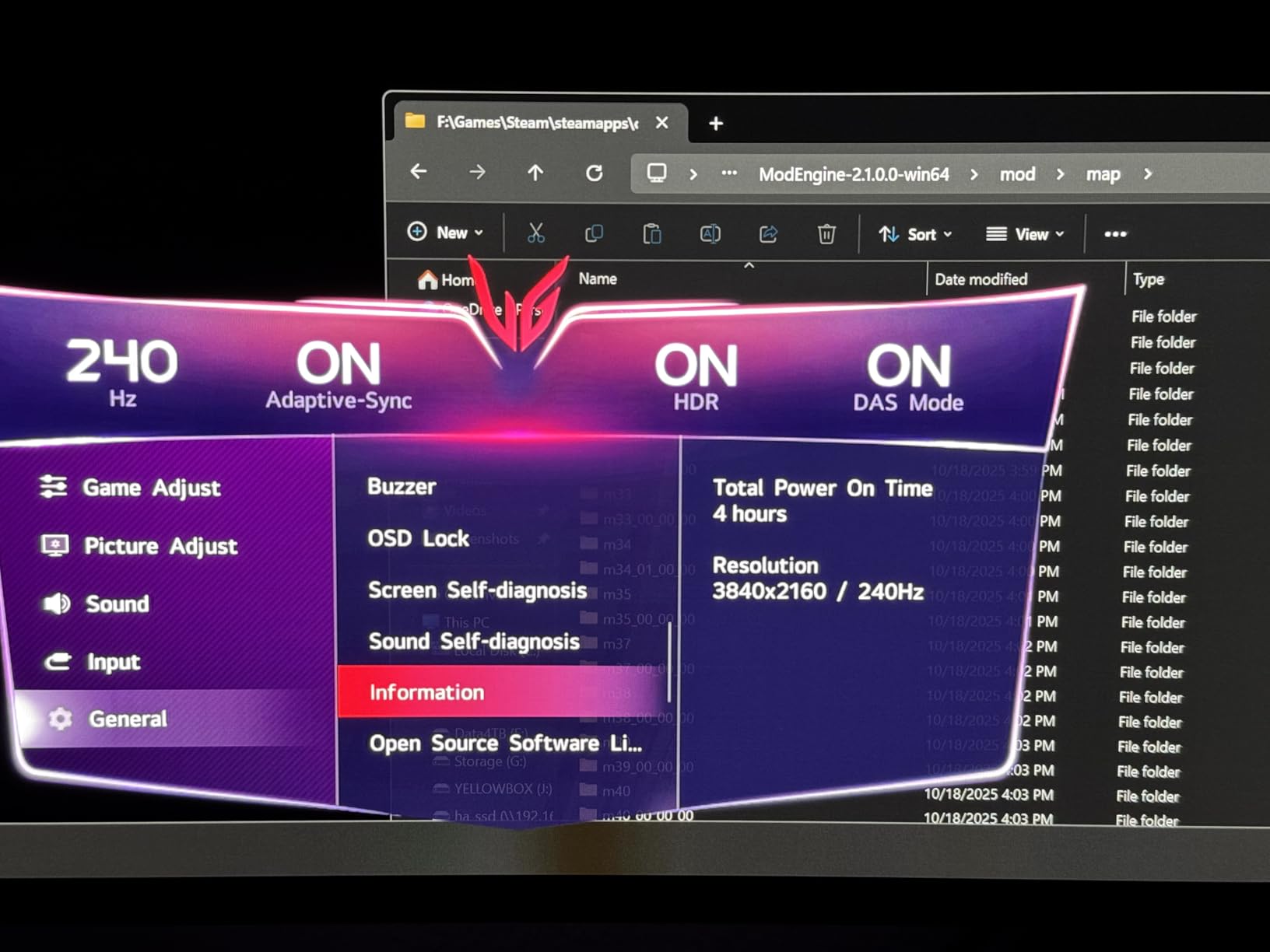This screenshot has height=952, width=1270.
Task: Select Picture Adjust in monitor menu
Action: coord(160,546)
